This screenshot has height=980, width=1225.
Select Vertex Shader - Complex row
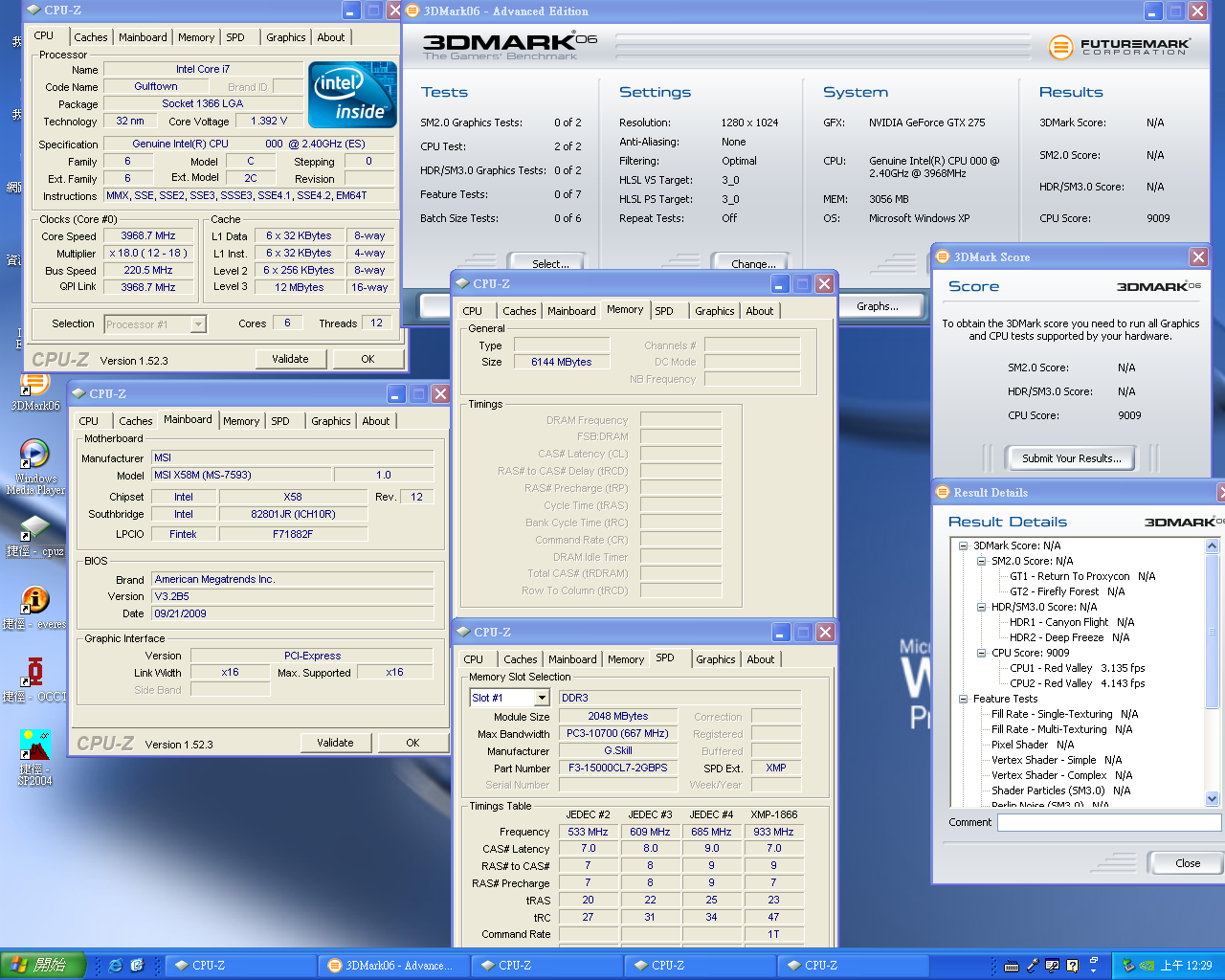(1062, 775)
